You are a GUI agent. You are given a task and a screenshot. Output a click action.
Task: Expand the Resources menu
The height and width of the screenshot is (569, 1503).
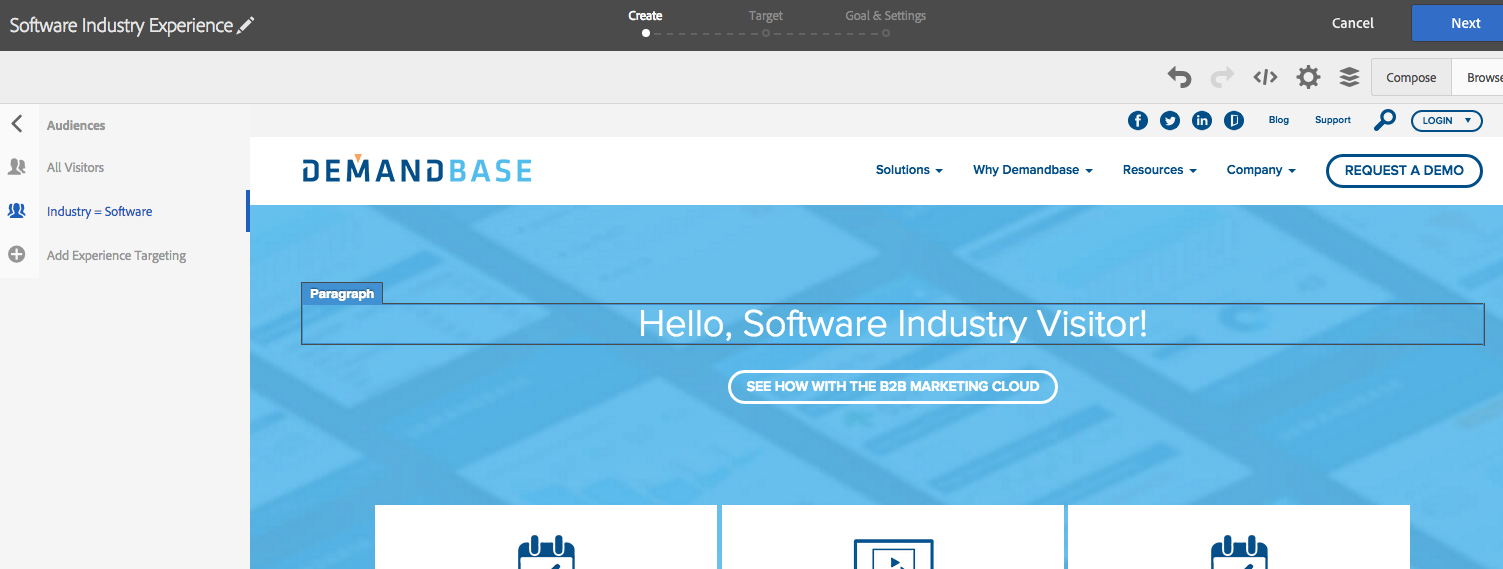(x=1160, y=170)
